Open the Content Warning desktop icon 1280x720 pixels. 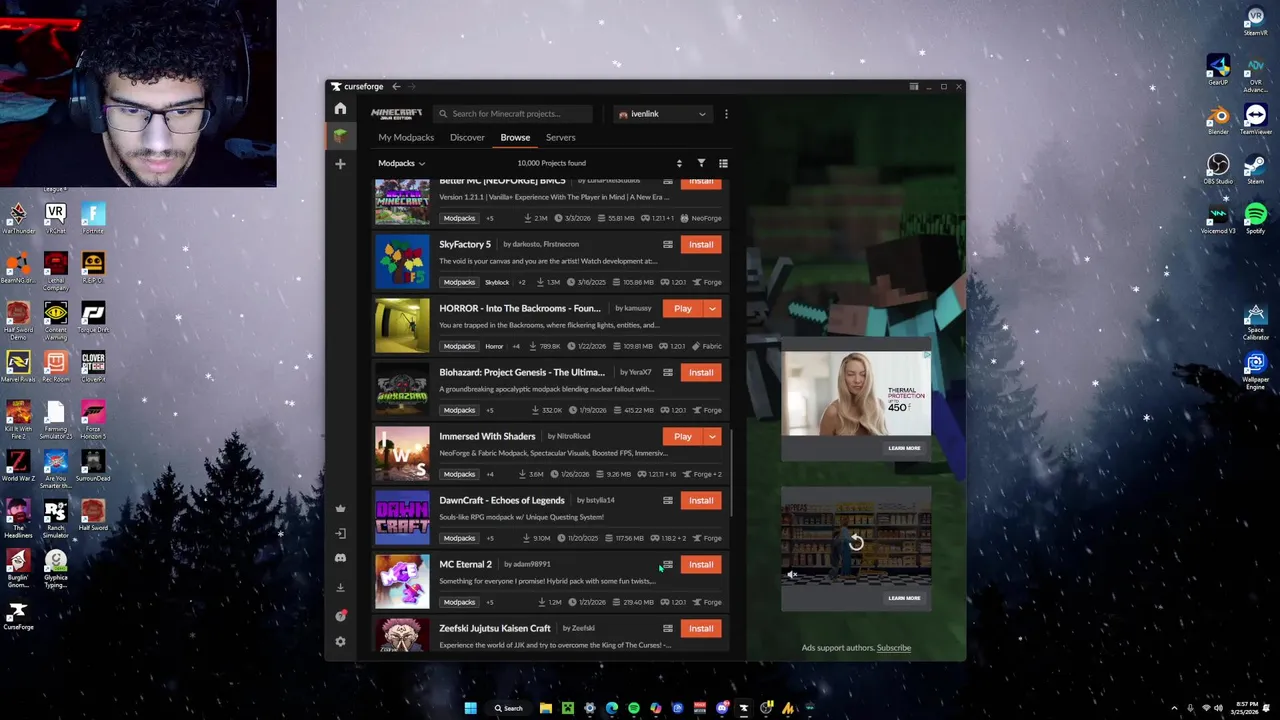tap(55, 319)
